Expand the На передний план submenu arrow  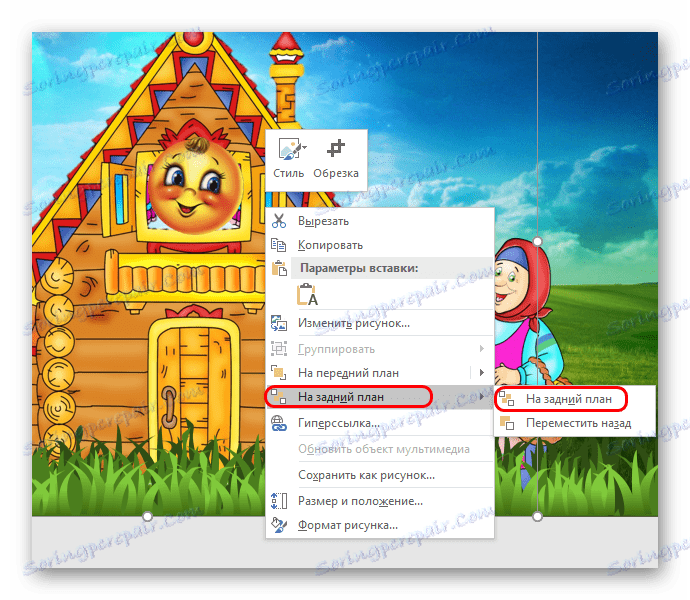(x=482, y=373)
